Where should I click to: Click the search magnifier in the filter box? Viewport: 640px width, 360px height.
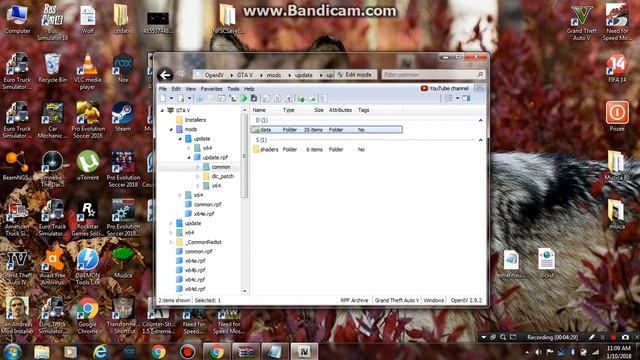(480, 74)
